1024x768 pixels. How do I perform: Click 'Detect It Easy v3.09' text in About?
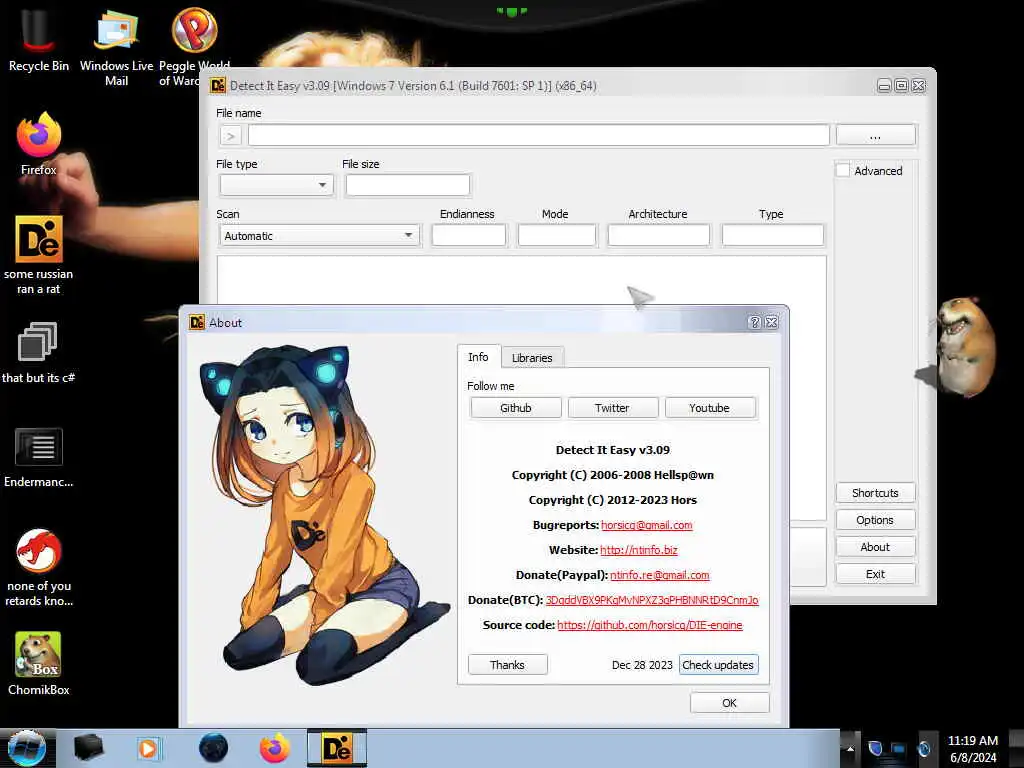[x=613, y=450]
